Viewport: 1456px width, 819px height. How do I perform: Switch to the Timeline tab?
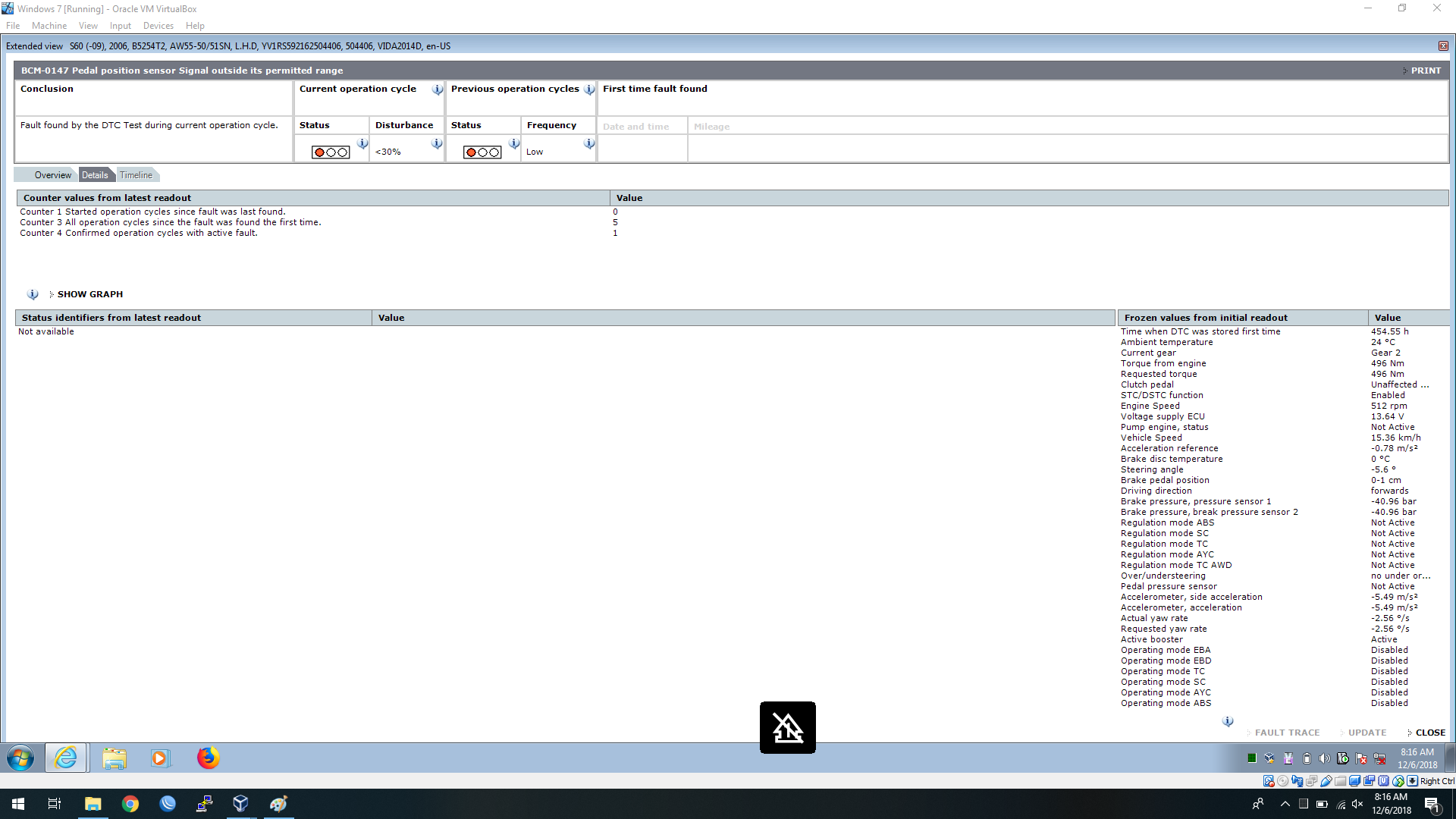tap(136, 175)
